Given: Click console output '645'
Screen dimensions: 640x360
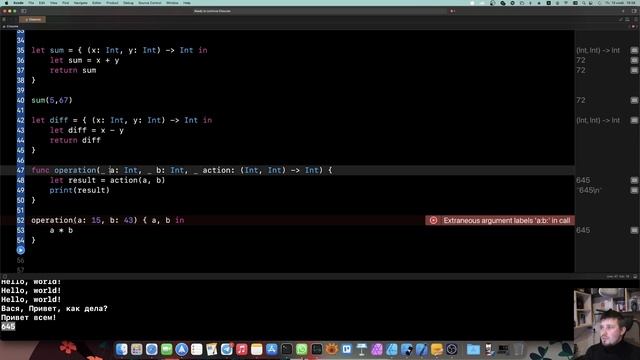Looking at the screenshot, I should pyautogui.click(x=8, y=327).
